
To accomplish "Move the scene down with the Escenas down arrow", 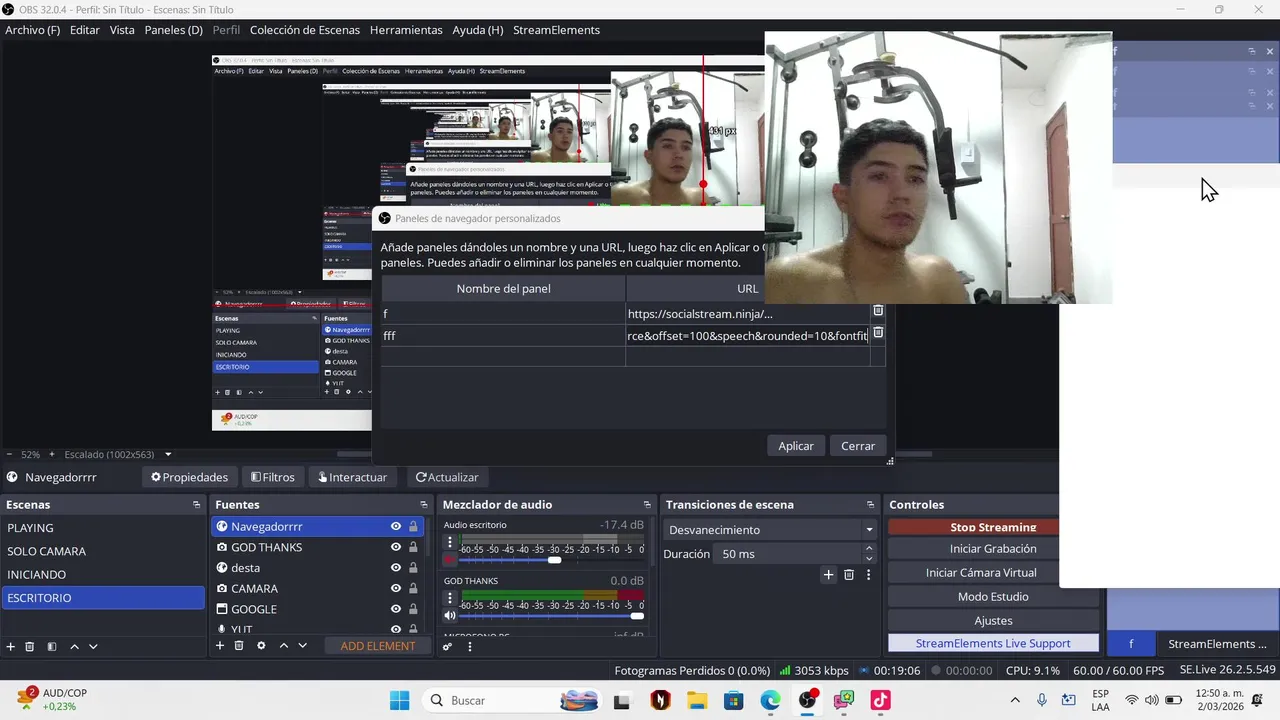I will (x=93, y=646).
